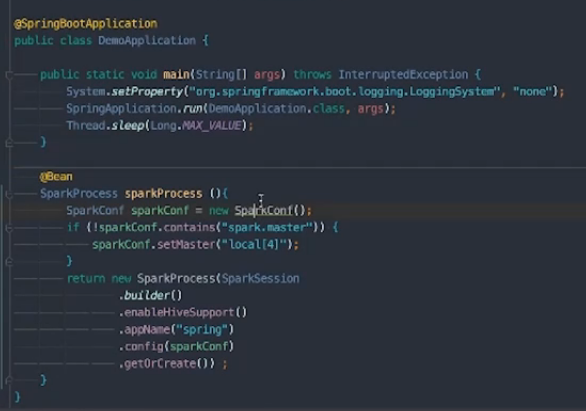Click the setProperty method call
Screen dimensions: 586x411
tap(147, 92)
